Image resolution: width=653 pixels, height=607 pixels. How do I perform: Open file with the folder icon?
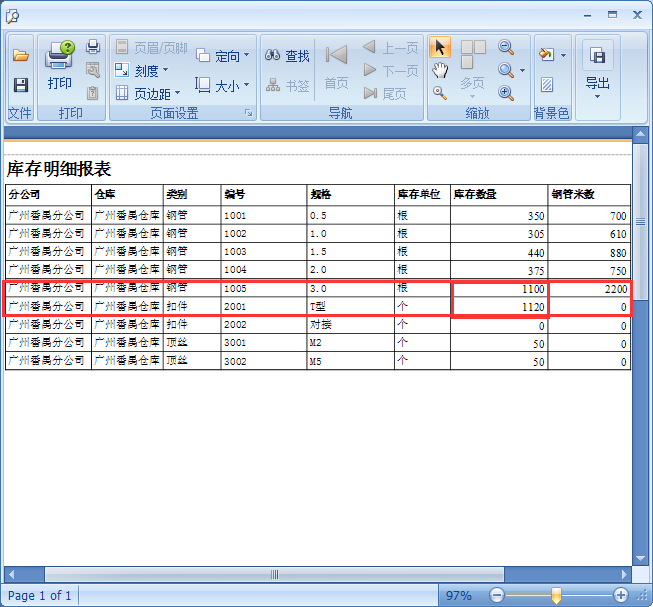(20, 55)
